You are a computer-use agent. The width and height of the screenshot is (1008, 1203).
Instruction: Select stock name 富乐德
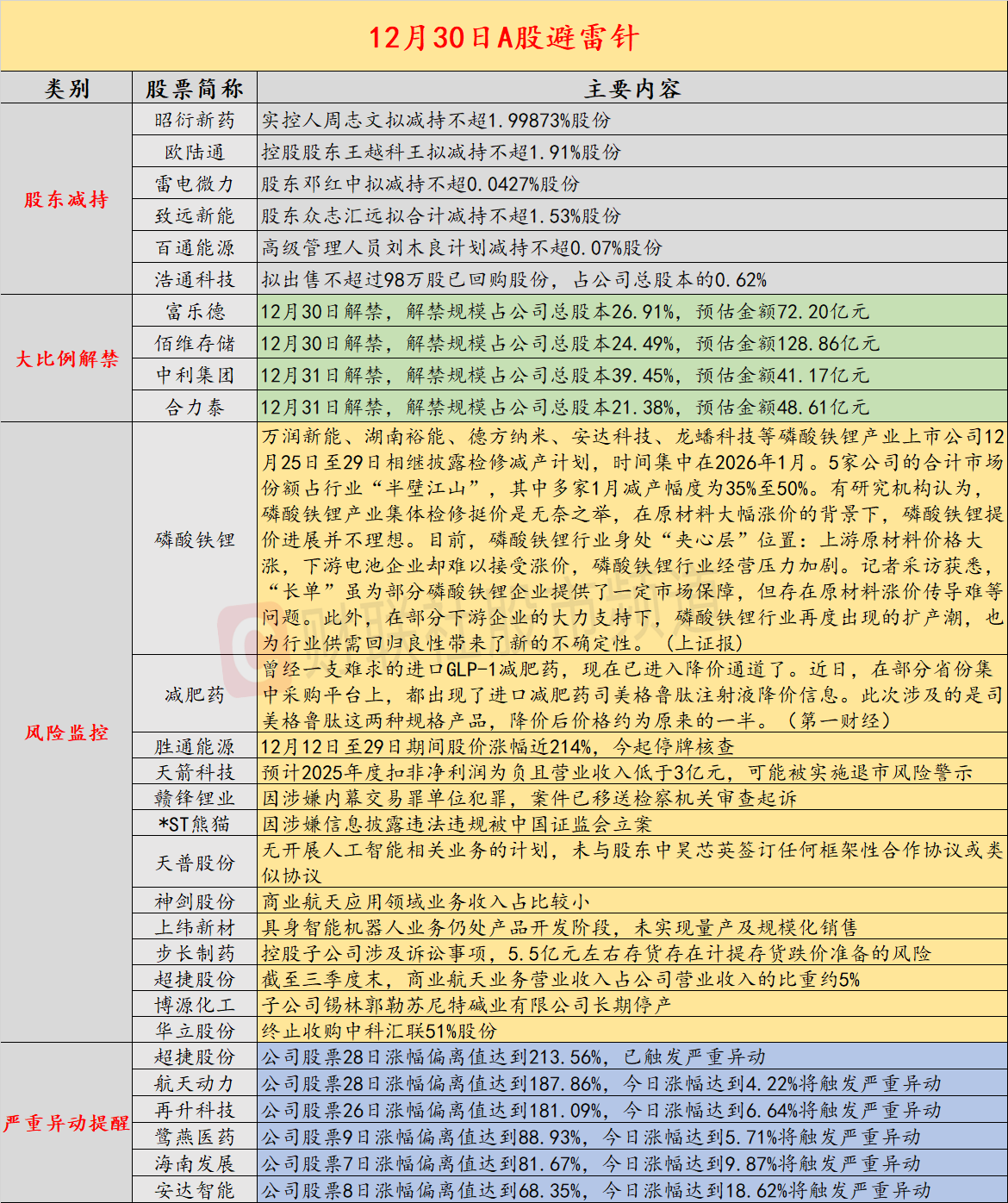[x=195, y=311]
